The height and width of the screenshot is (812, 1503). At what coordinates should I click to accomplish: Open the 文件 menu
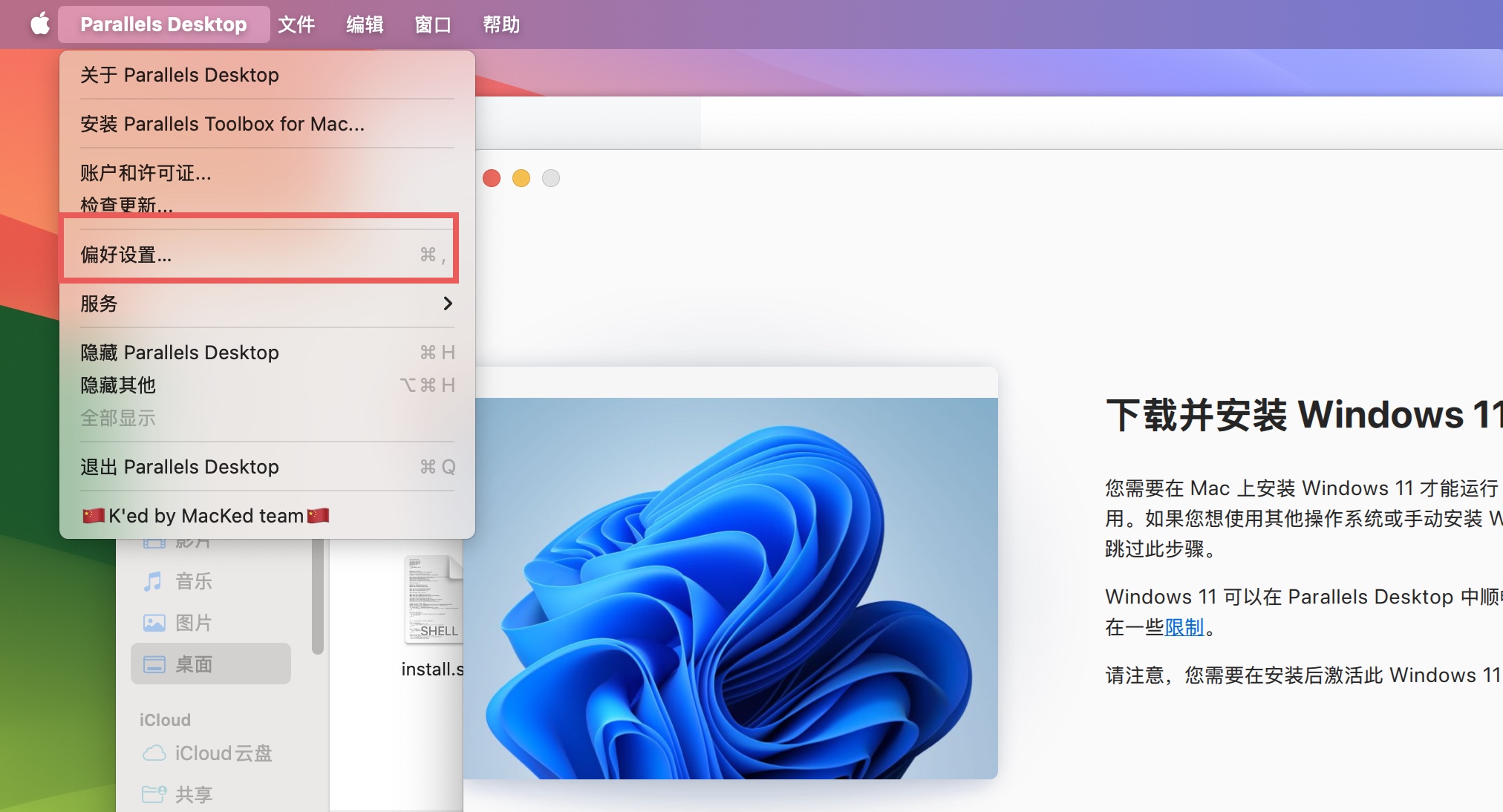coord(296,24)
